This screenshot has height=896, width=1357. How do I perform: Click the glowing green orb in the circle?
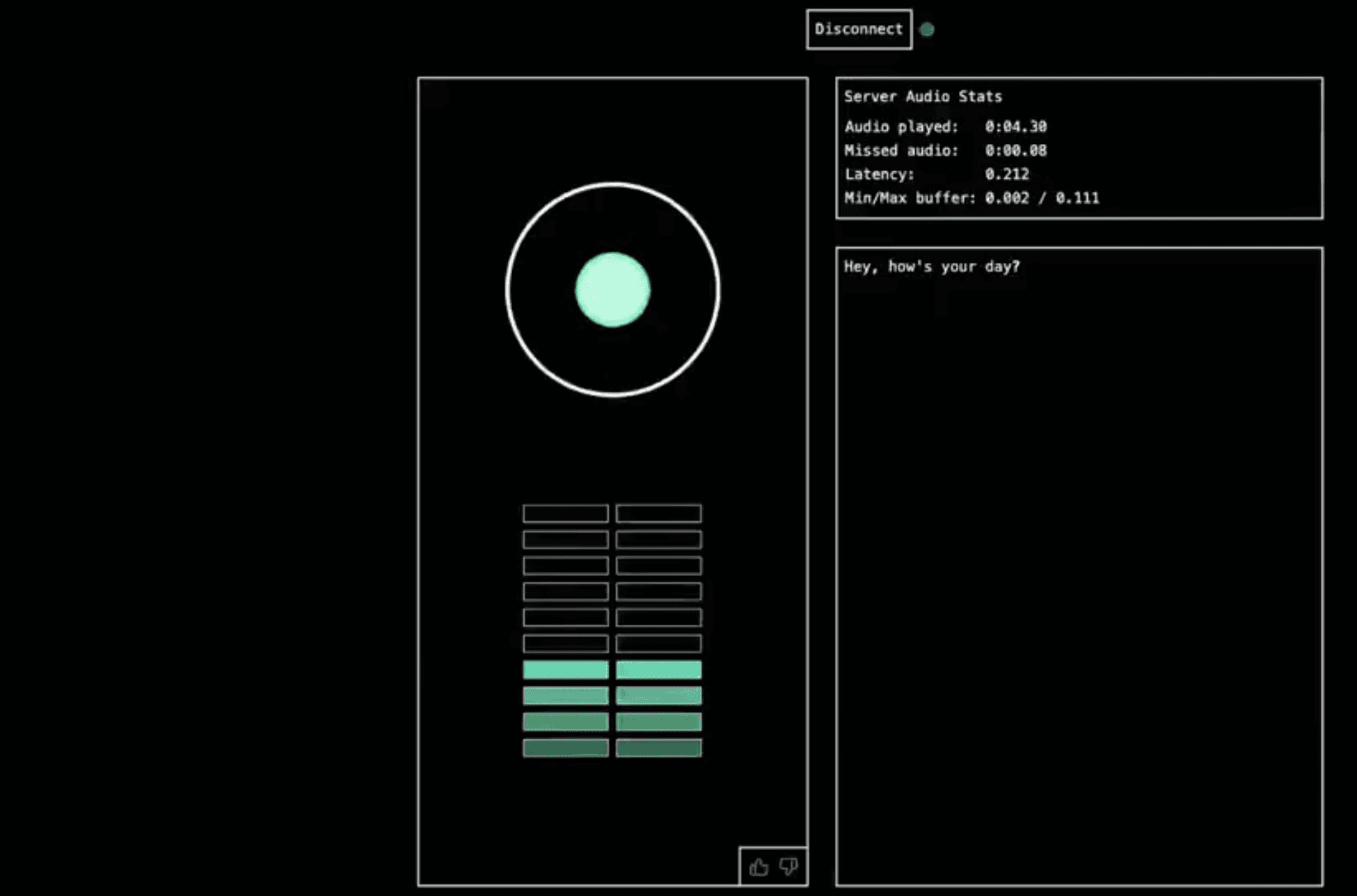(612, 289)
